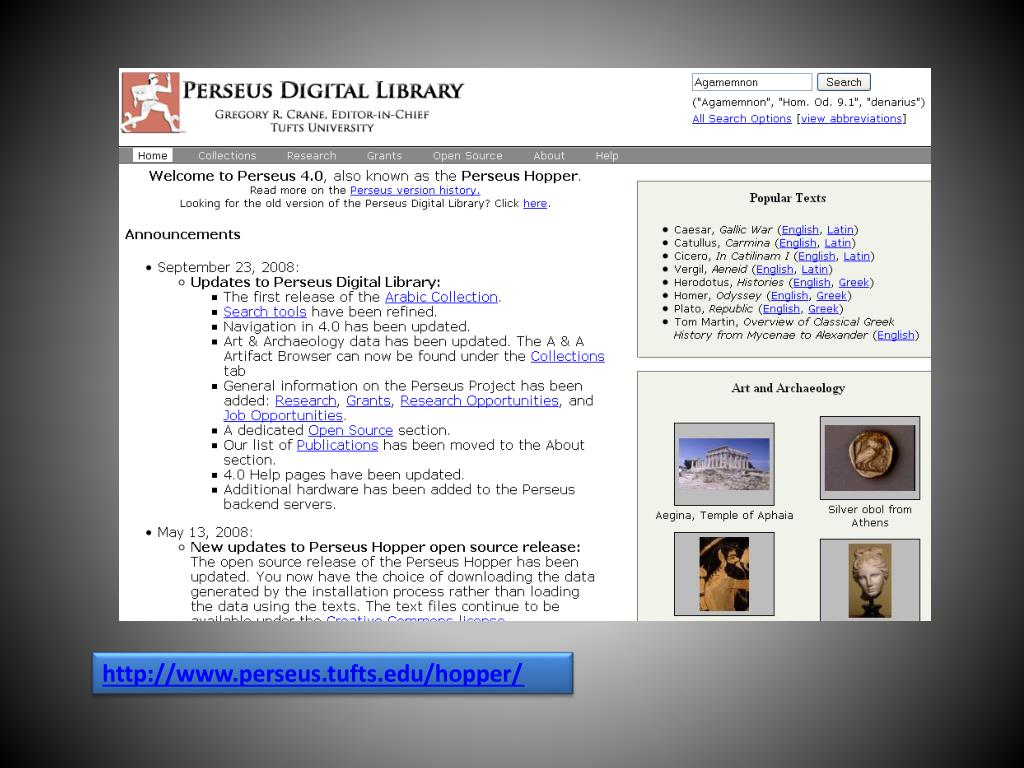Click Silver obol from Athens thumbnail
Image resolution: width=1024 pixels, height=768 pixels.
(x=870, y=458)
